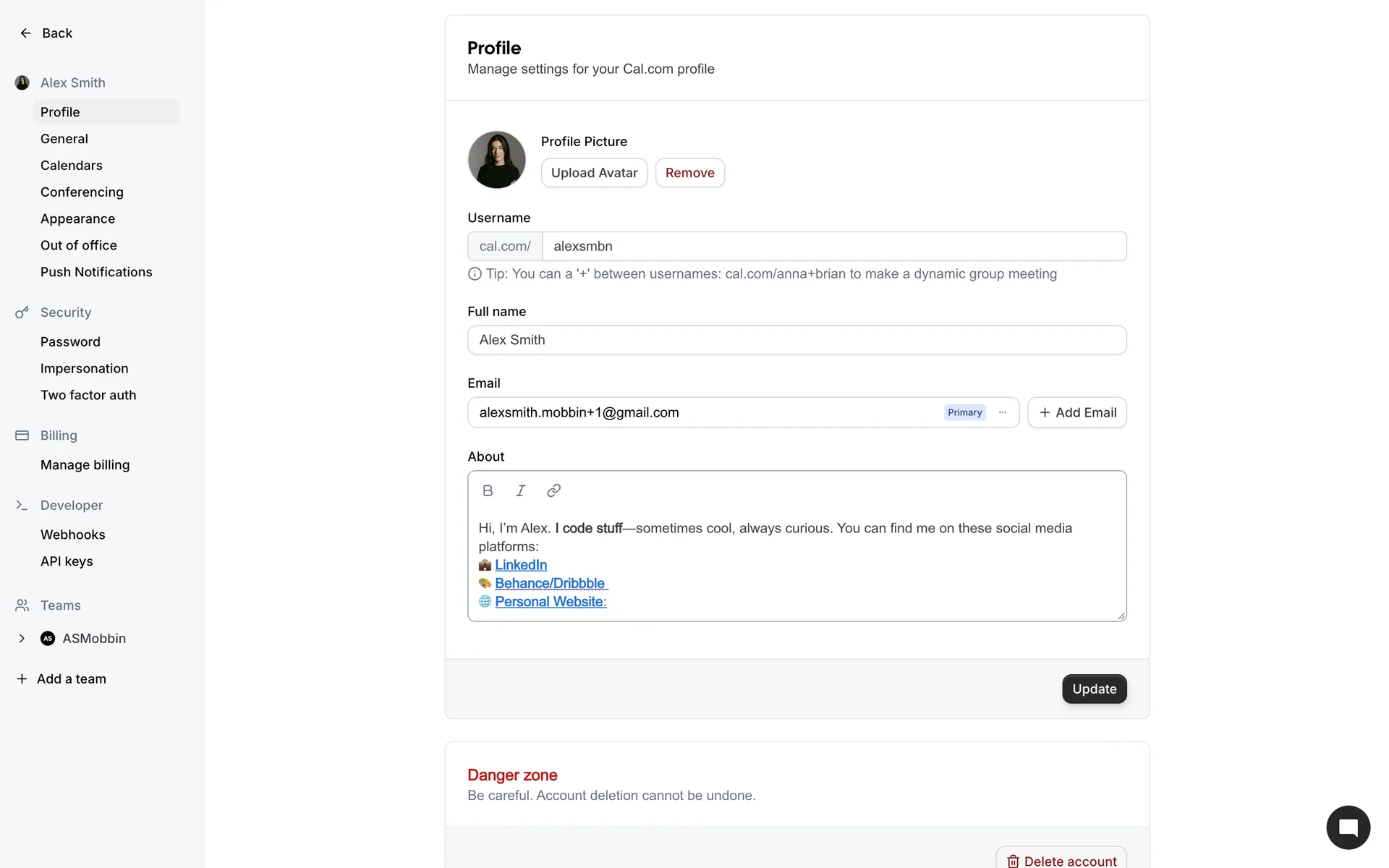Open the LinkedIn link in About

coord(521,565)
